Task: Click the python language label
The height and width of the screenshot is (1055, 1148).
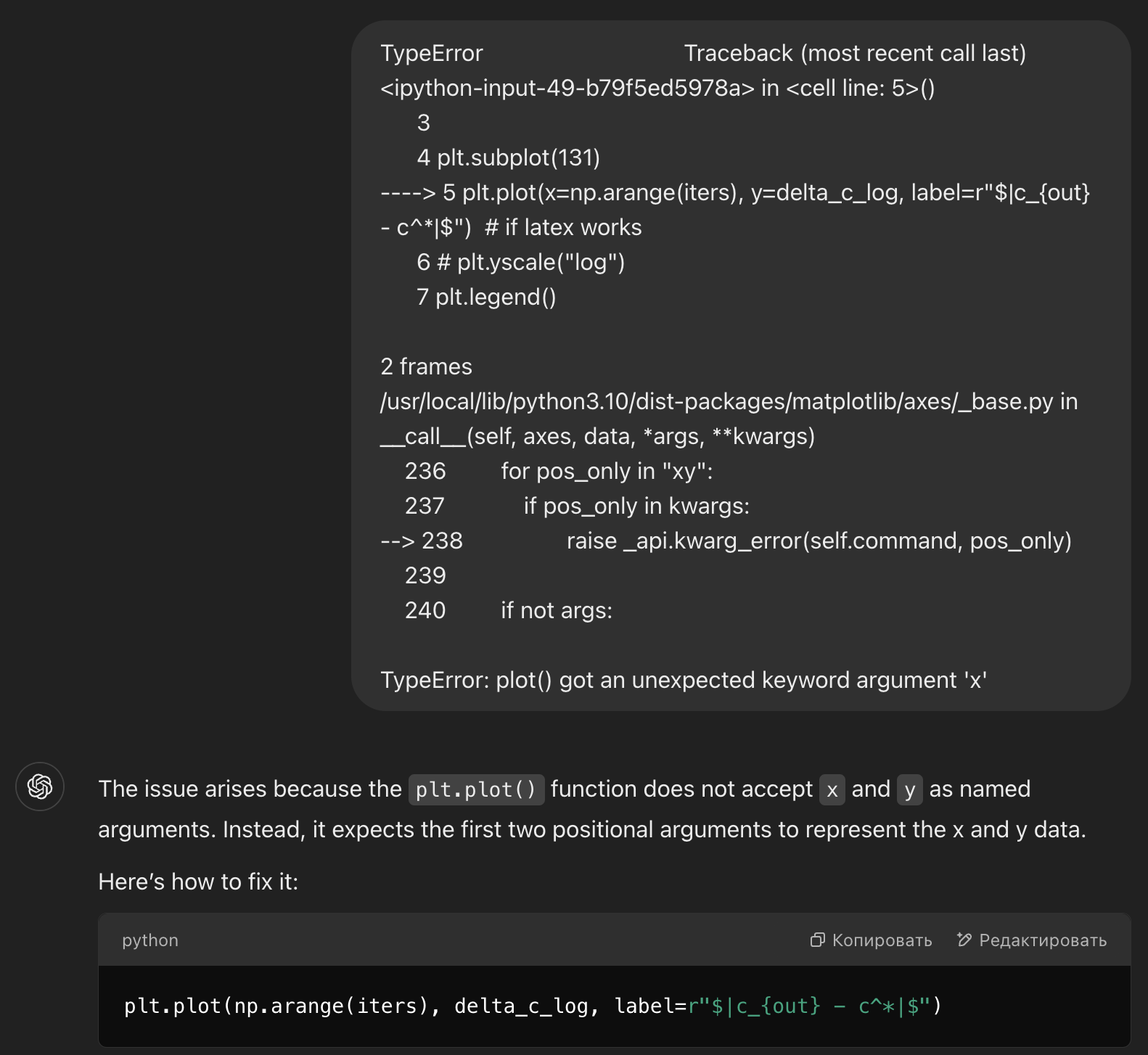Action: click(x=150, y=940)
